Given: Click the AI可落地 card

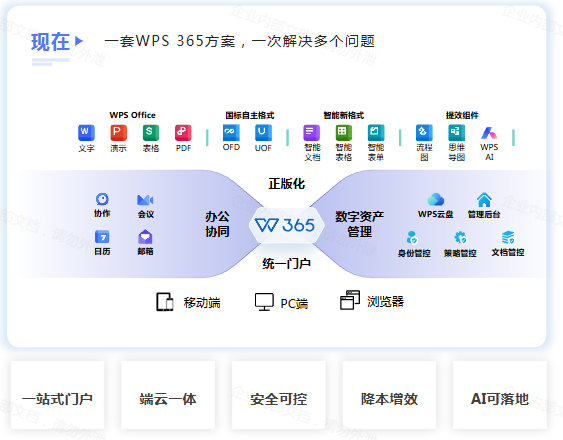Looking at the screenshot, I should (x=500, y=395).
